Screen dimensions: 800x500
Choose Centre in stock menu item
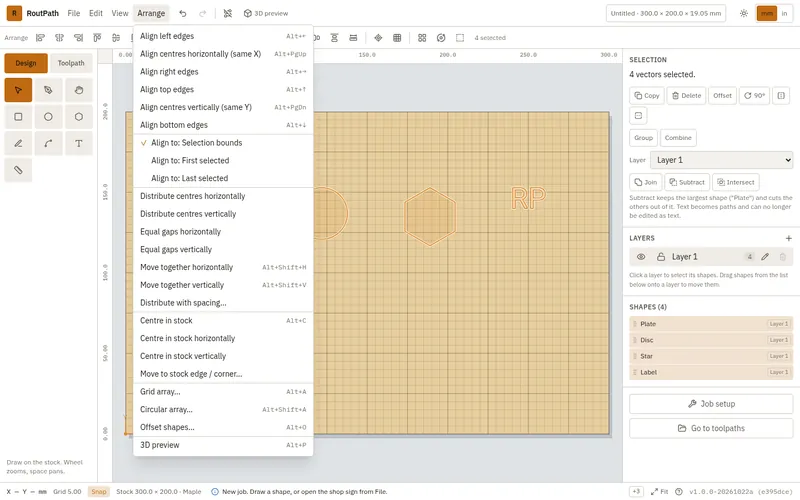pyautogui.click(x=223, y=321)
